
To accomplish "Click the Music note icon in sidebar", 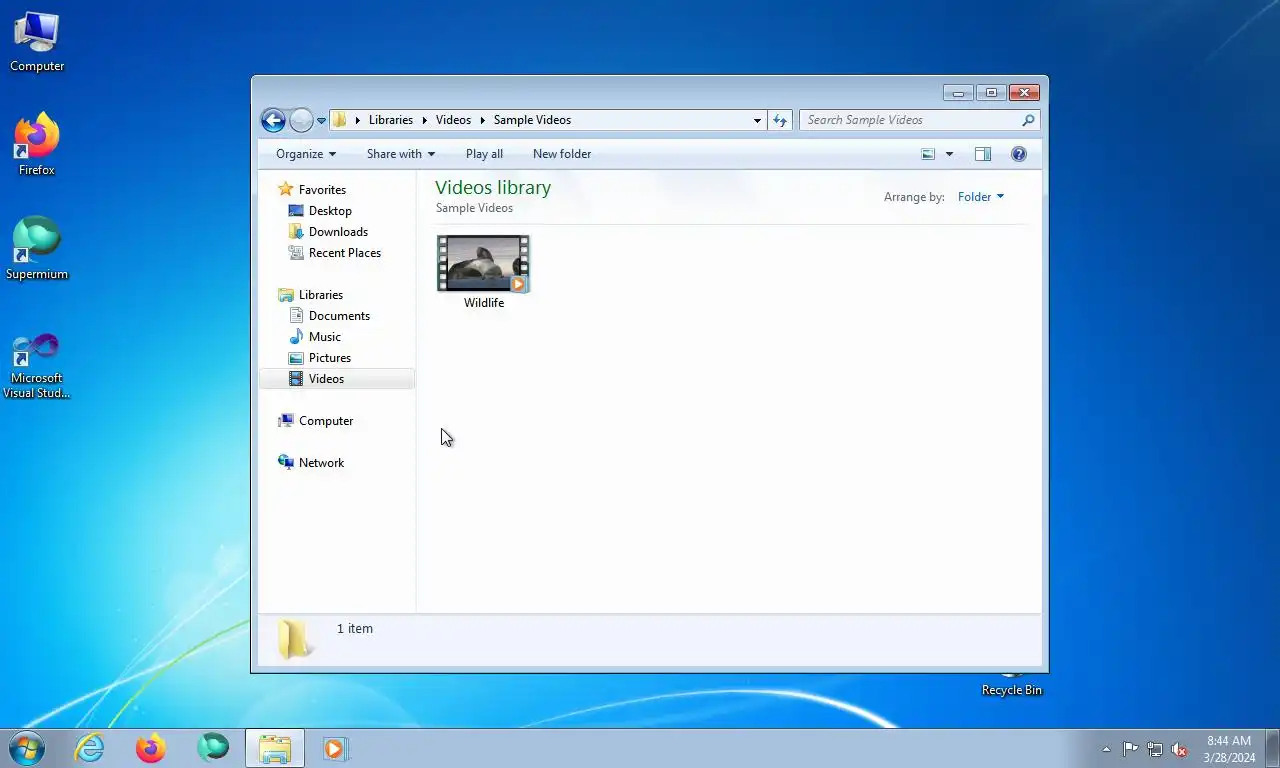I will [x=296, y=337].
